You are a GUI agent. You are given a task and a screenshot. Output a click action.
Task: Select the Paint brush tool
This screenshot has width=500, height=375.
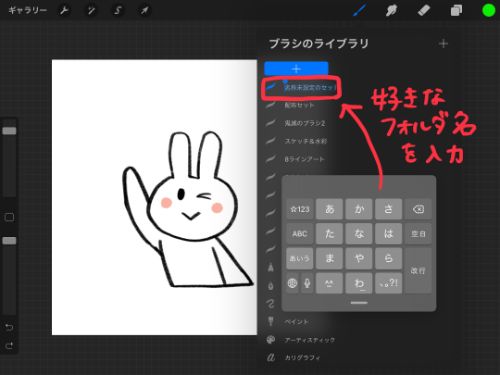coord(360,10)
